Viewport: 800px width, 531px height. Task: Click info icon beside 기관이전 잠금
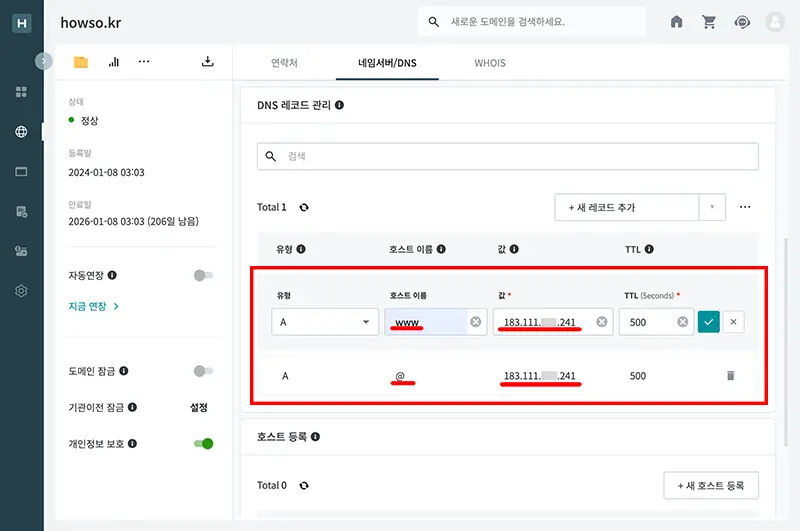132,407
